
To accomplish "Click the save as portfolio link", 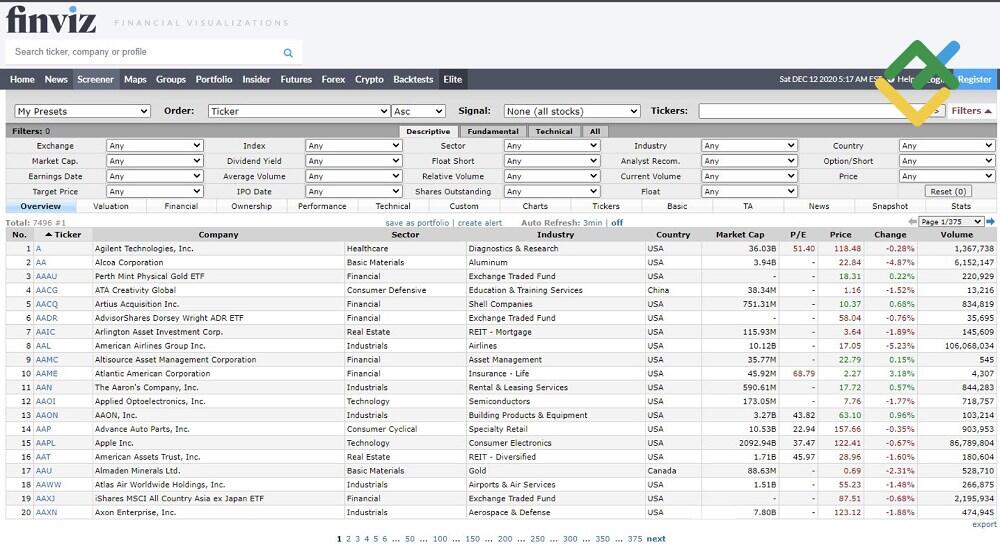I will (417, 222).
